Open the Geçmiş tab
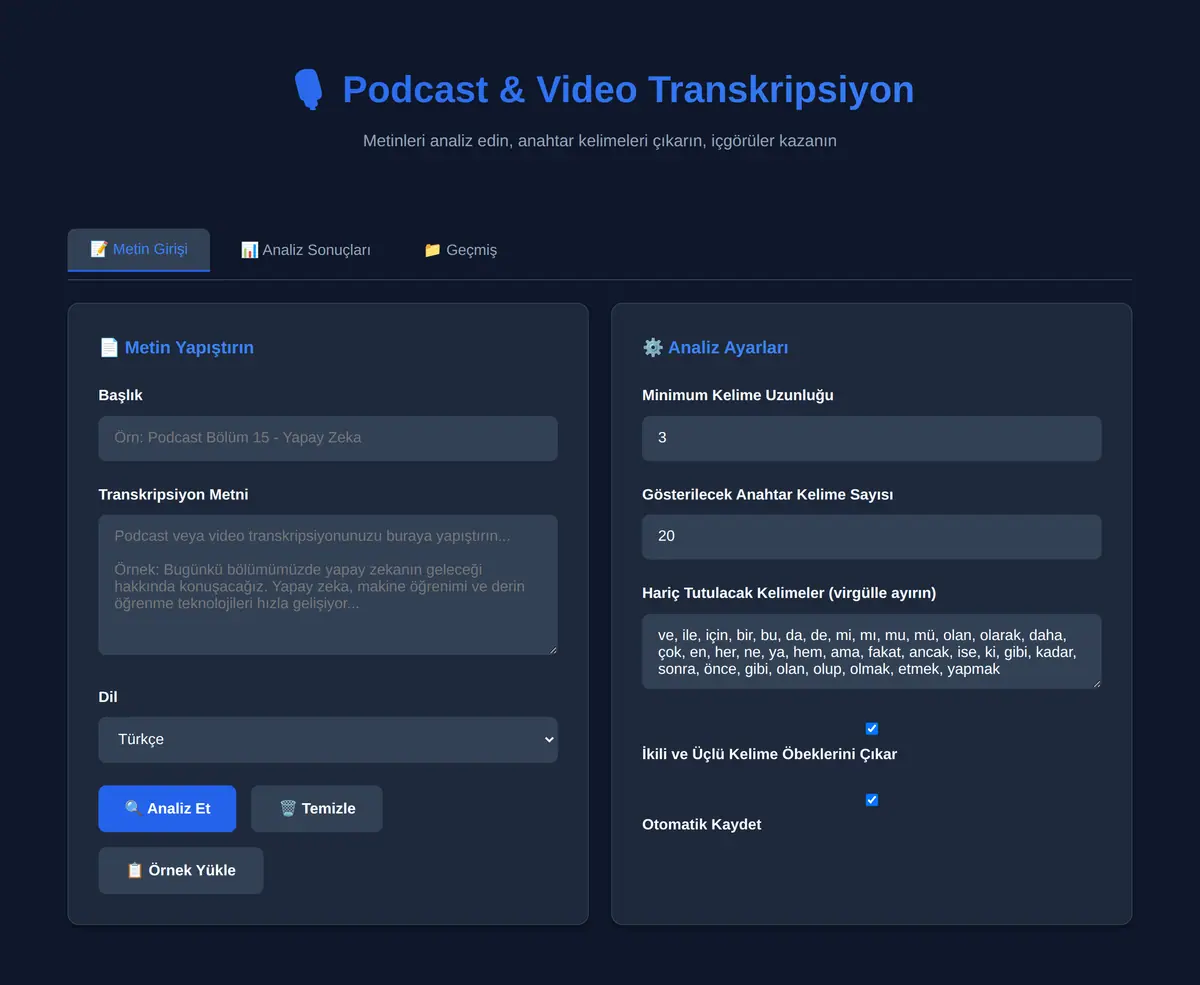 (460, 250)
